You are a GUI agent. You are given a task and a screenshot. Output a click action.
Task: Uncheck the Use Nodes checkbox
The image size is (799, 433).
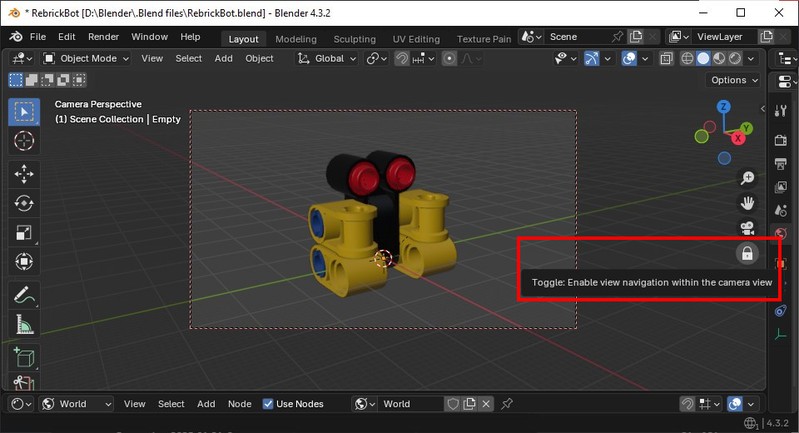coord(268,404)
